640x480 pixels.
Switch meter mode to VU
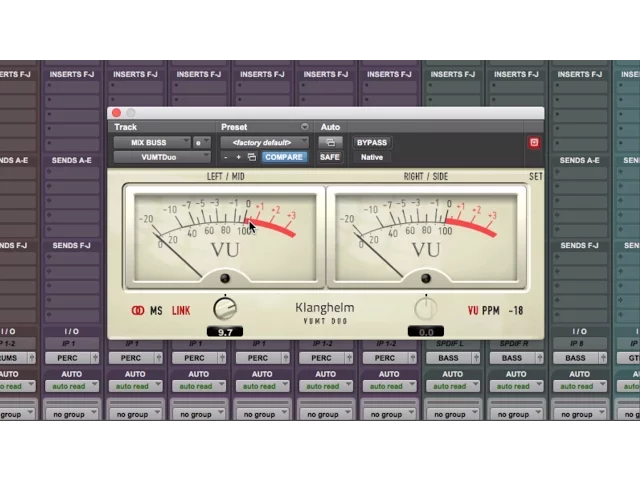pos(473,311)
